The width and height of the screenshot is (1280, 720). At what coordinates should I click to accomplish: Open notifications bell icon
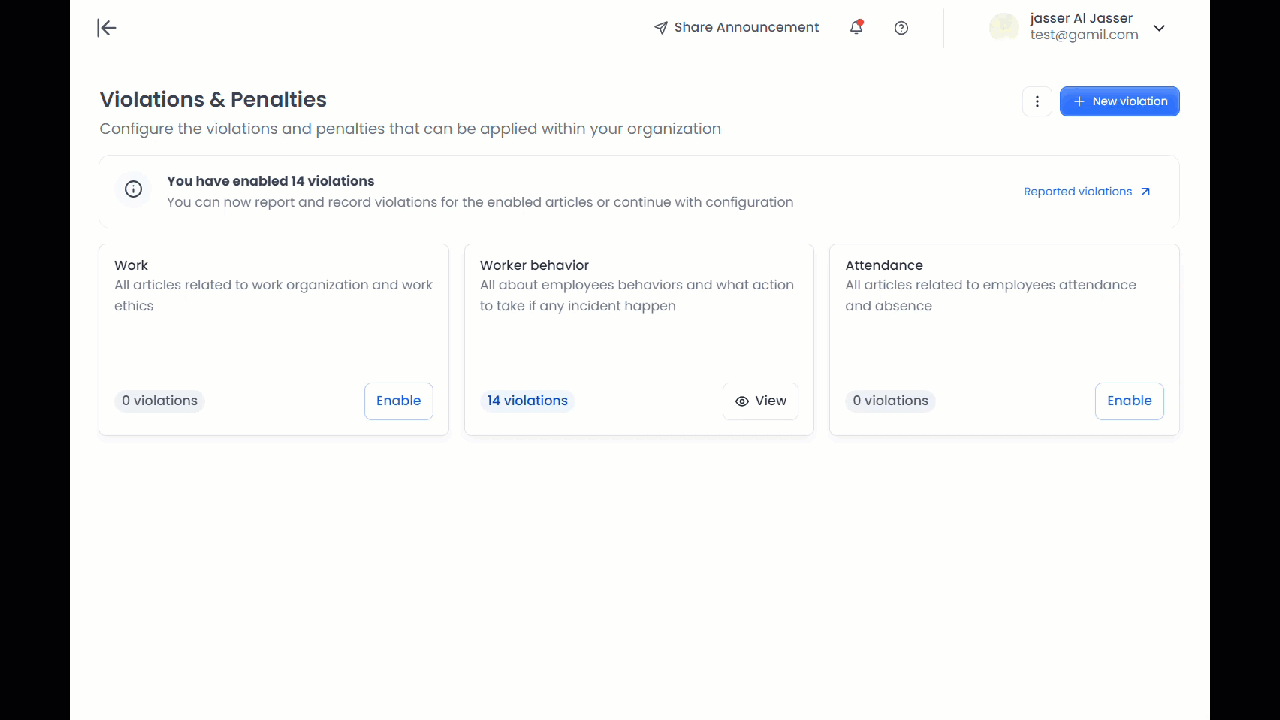coord(856,28)
